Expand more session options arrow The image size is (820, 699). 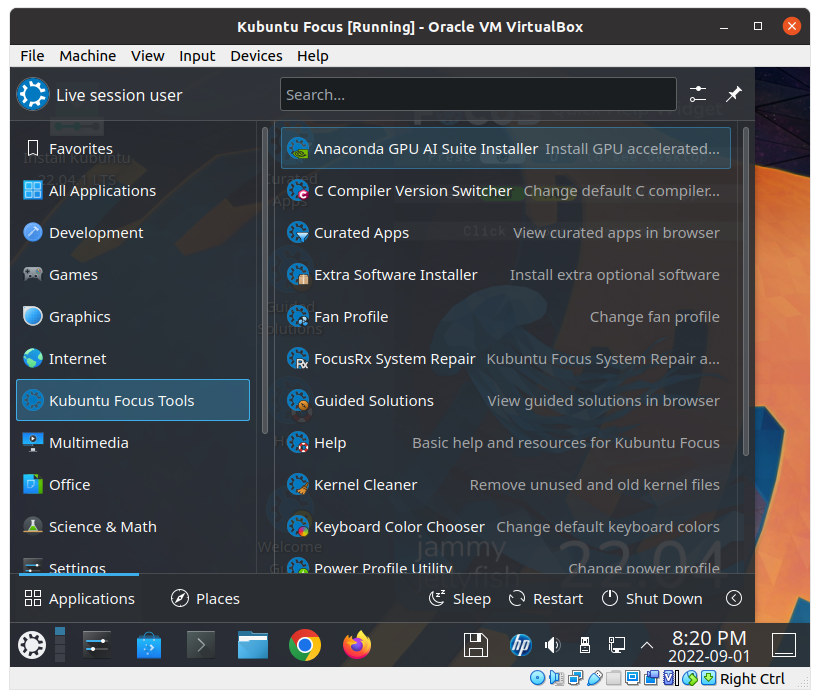click(x=734, y=598)
